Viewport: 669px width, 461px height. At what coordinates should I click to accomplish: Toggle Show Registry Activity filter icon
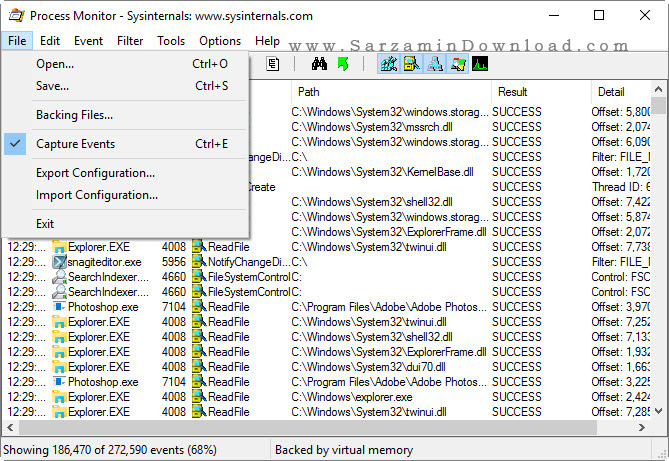coord(389,64)
